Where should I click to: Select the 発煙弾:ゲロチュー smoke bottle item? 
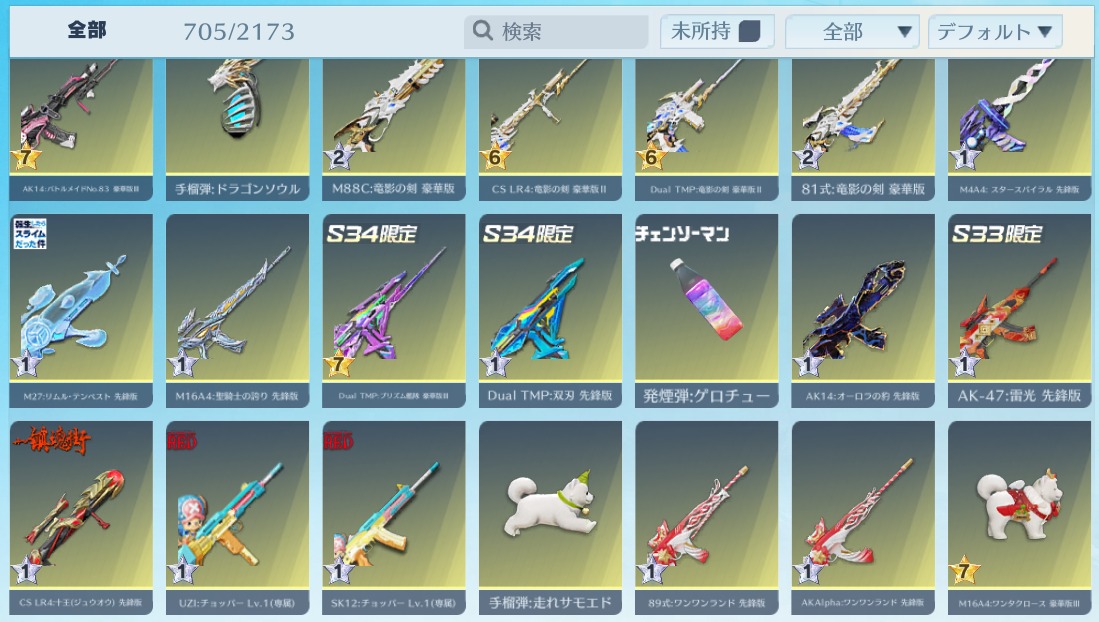coord(706,311)
